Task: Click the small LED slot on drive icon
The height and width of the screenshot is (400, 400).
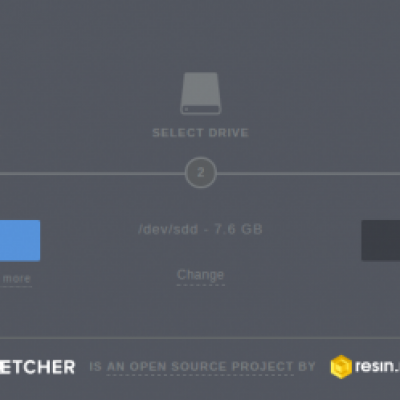Action: (186, 109)
